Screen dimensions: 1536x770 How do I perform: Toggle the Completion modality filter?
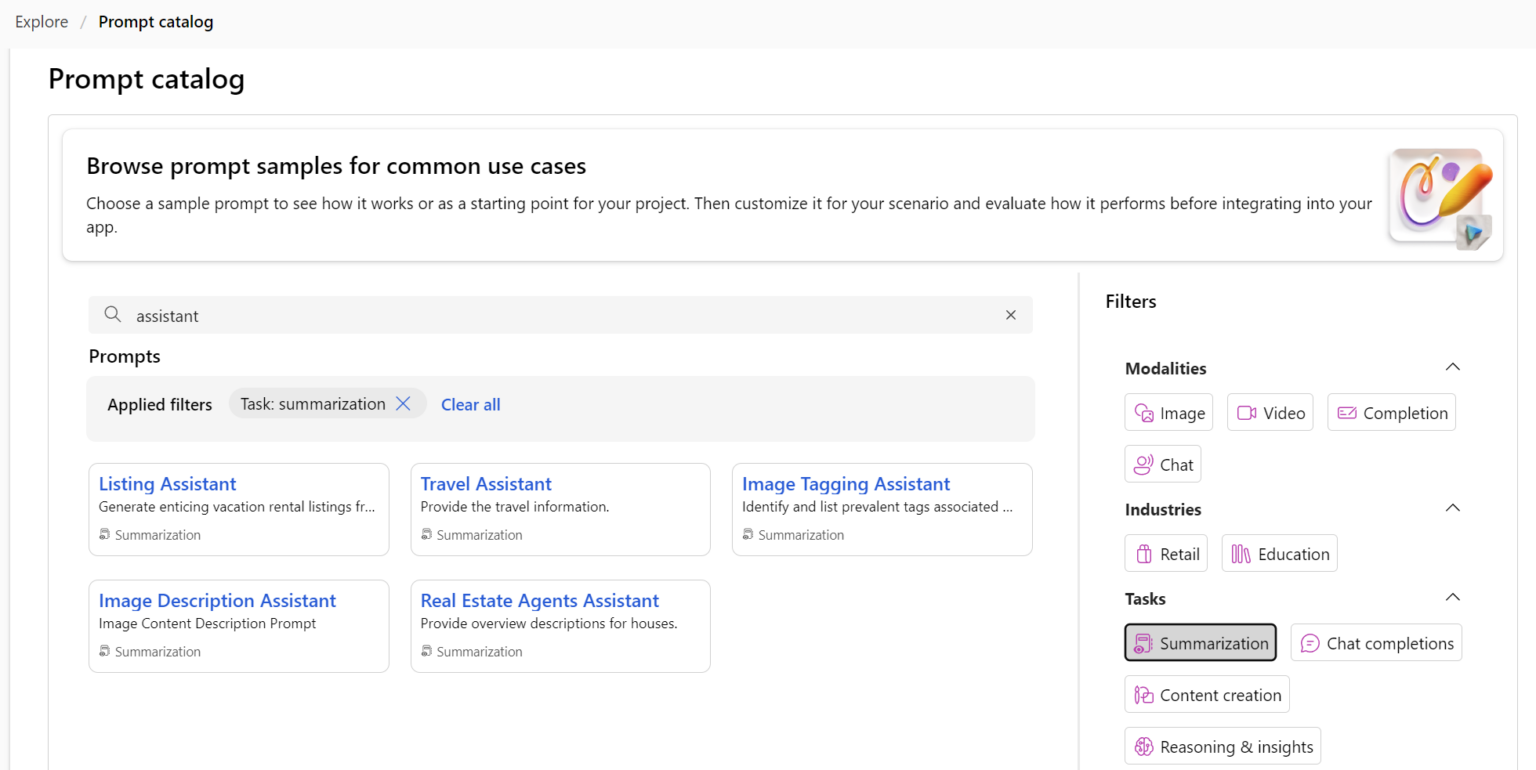coord(1391,413)
